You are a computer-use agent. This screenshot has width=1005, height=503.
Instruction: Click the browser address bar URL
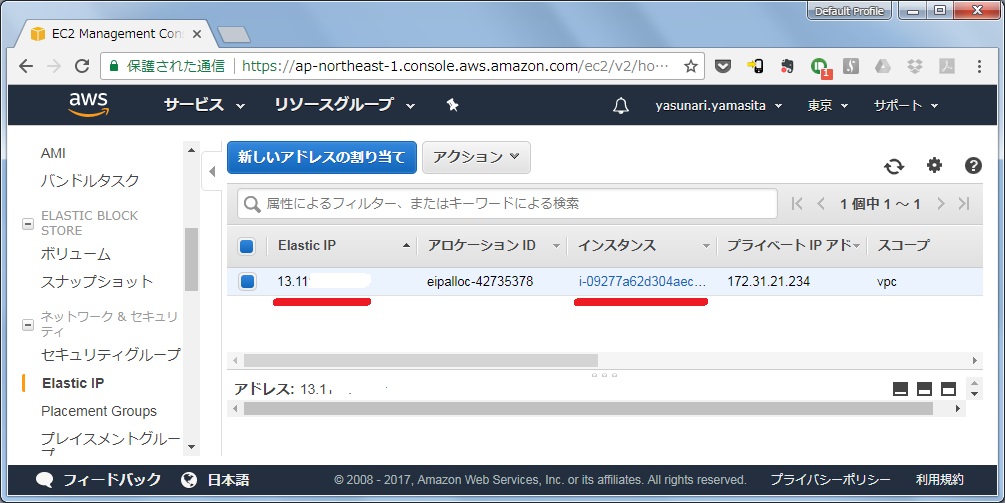[455, 66]
